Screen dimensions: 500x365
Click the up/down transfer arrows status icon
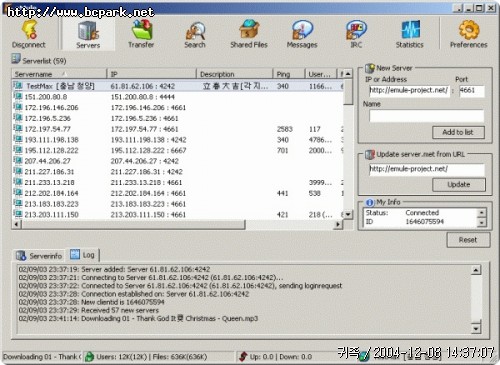243,357
